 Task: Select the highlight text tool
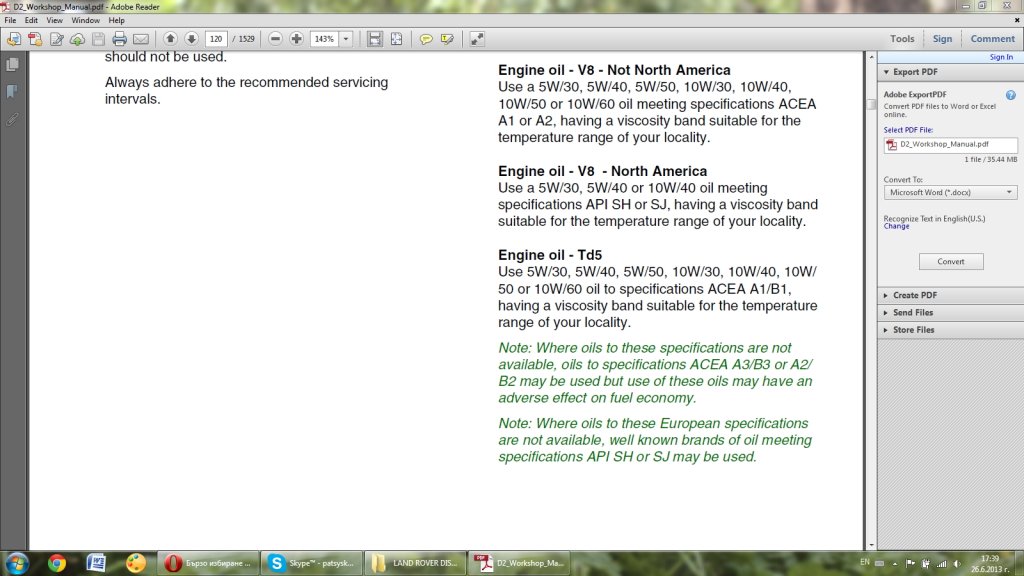pos(447,39)
